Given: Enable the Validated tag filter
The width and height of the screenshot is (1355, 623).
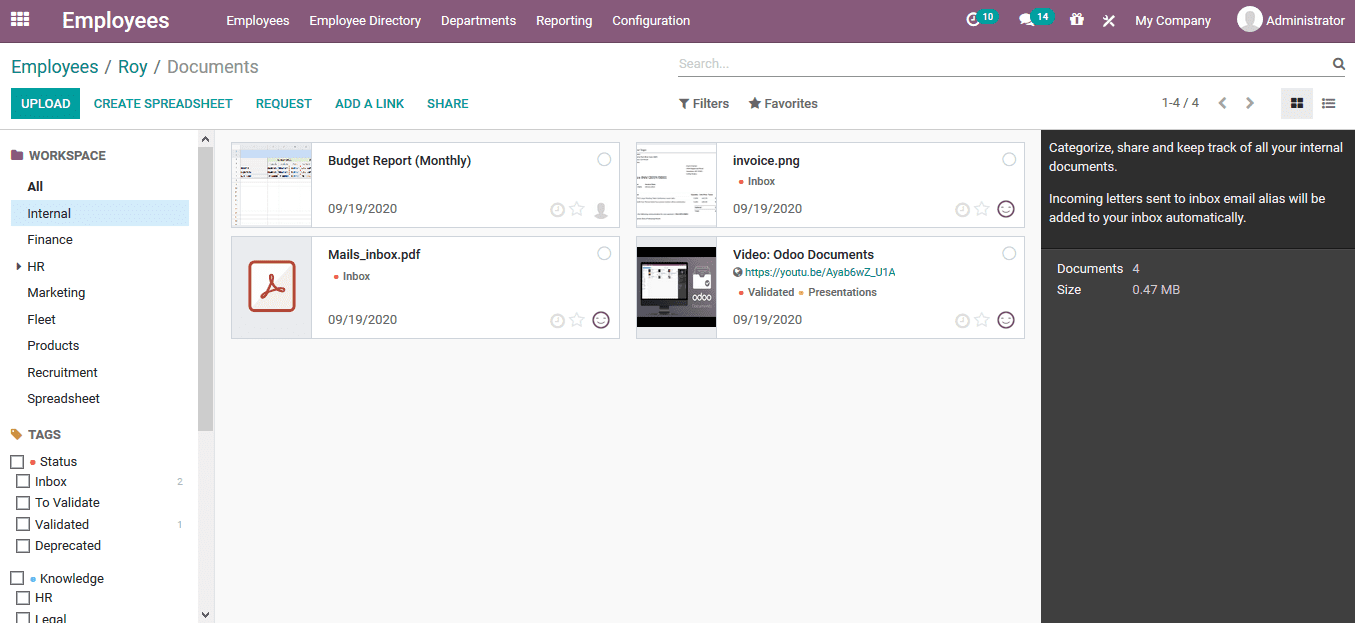Looking at the screenshot, I should (x=23, y=523).
